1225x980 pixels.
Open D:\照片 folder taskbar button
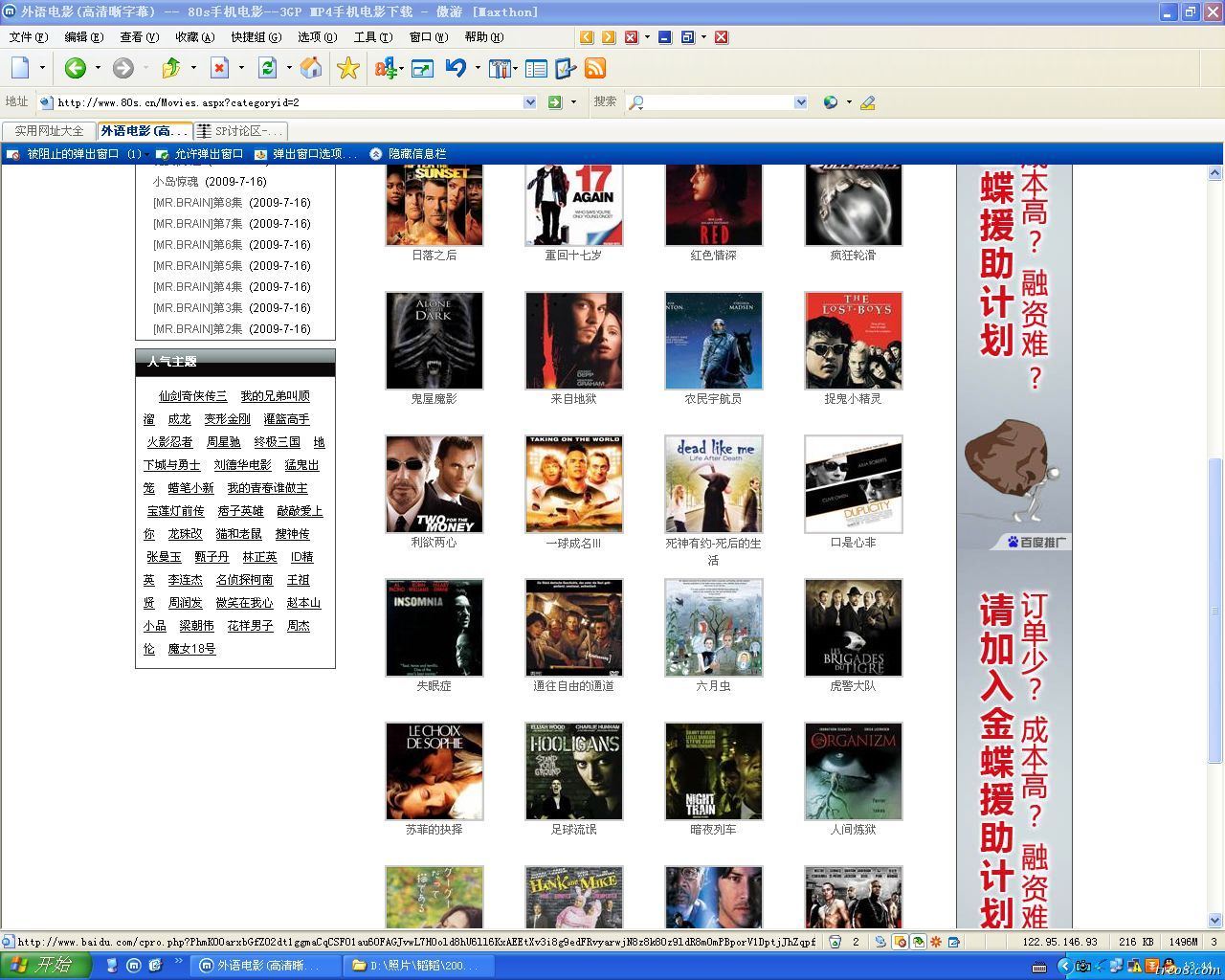(x=418, y=966)
